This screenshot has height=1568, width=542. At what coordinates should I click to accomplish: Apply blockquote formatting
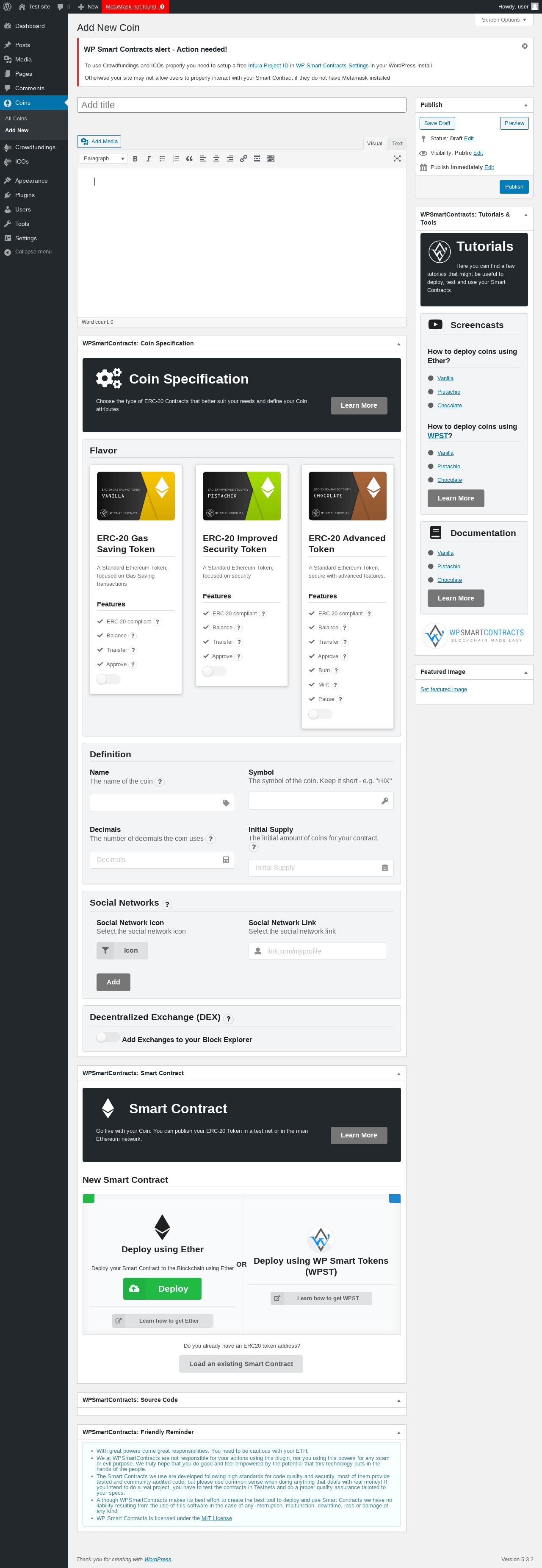point(189,158)
